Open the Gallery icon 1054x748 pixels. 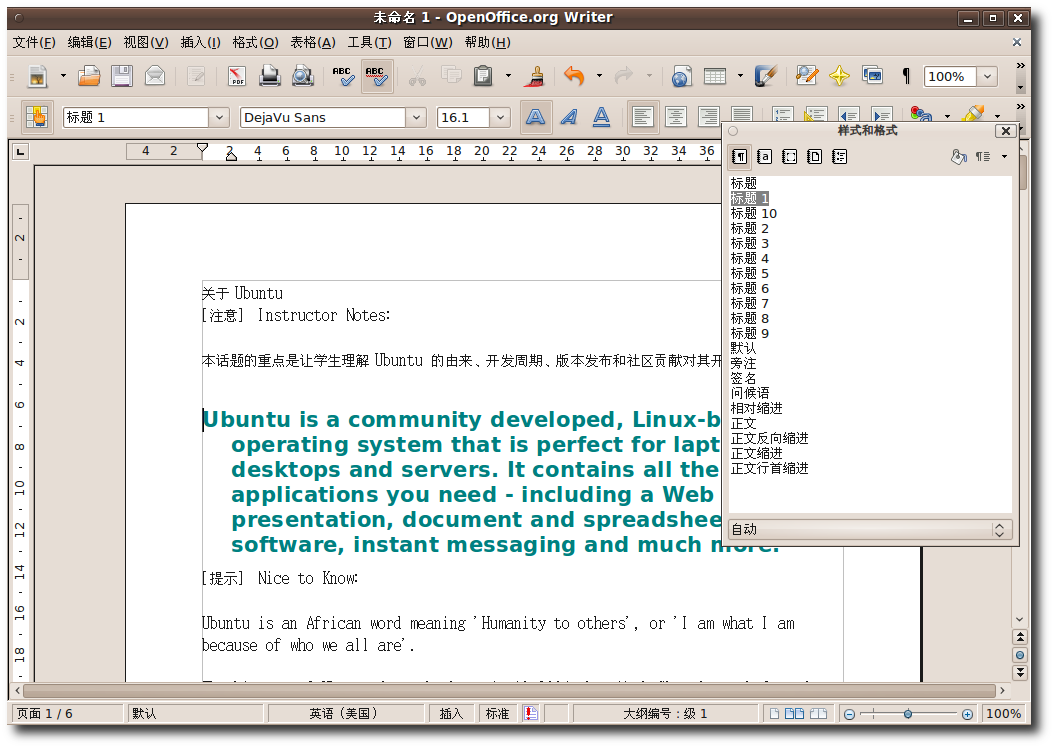pos(873,76)
